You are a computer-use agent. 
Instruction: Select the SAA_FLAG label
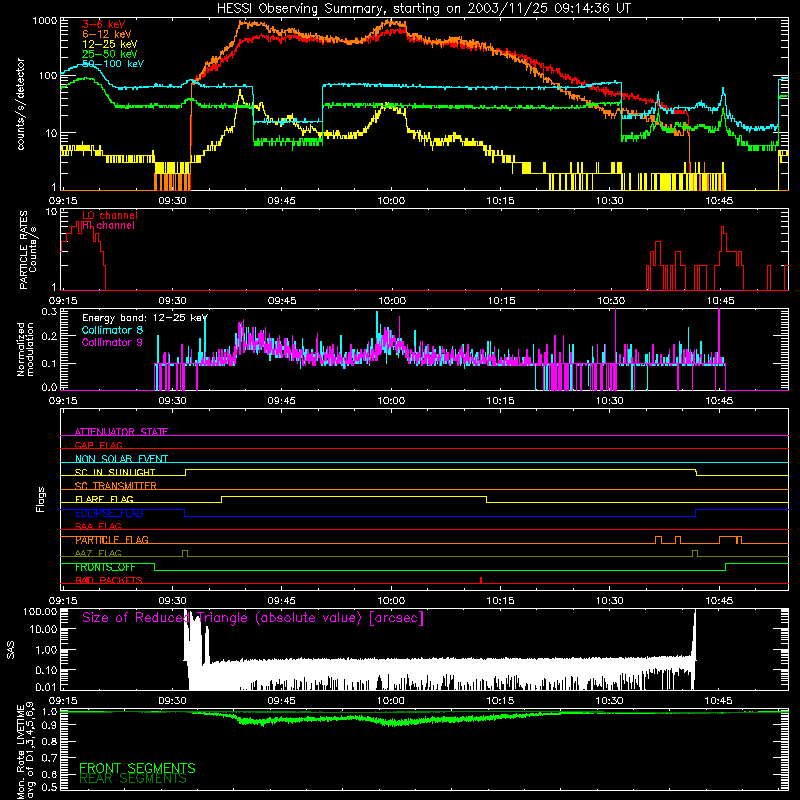[98, 526]
